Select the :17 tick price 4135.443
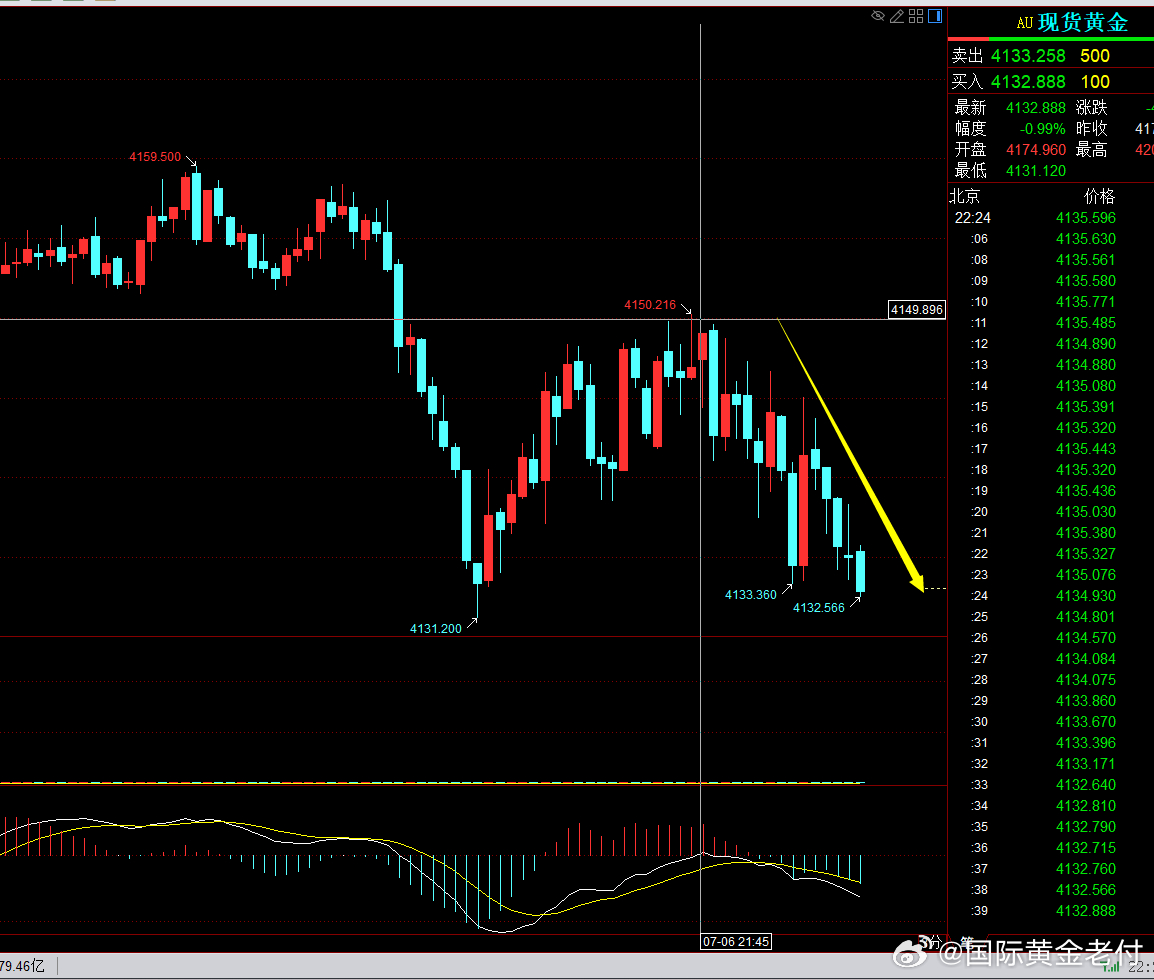 pyautogui.click(x=1086, y=449)
